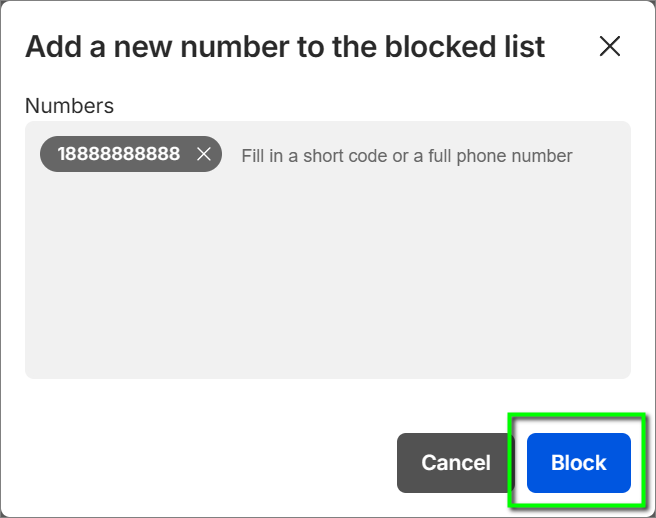The width and height of the screenshot is (656, 518).
Task: Click the dialog title heading text
Action: click(285, 46)
